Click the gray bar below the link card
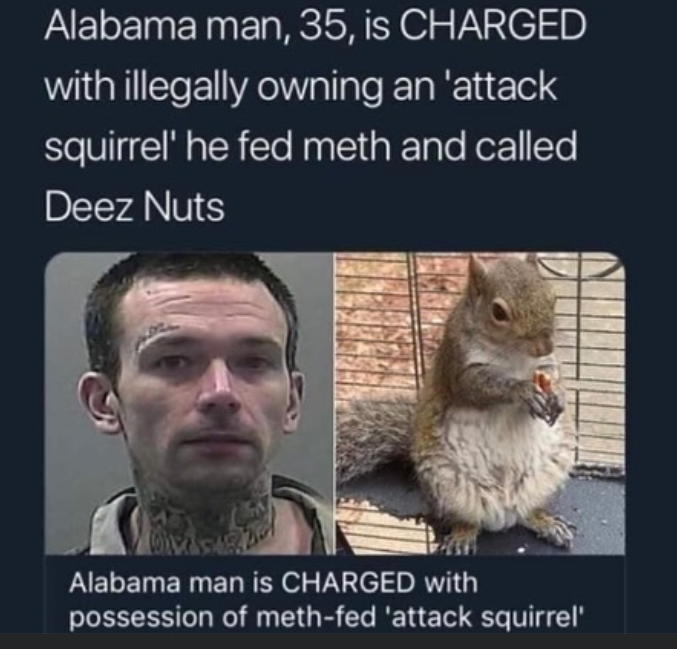This screenshot has height=649, width=677. click(x=338, y=641)
